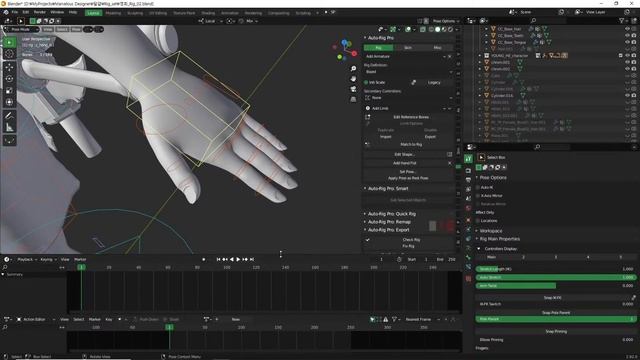
Task: Open the File menu
Action: (x=15, y=12)
